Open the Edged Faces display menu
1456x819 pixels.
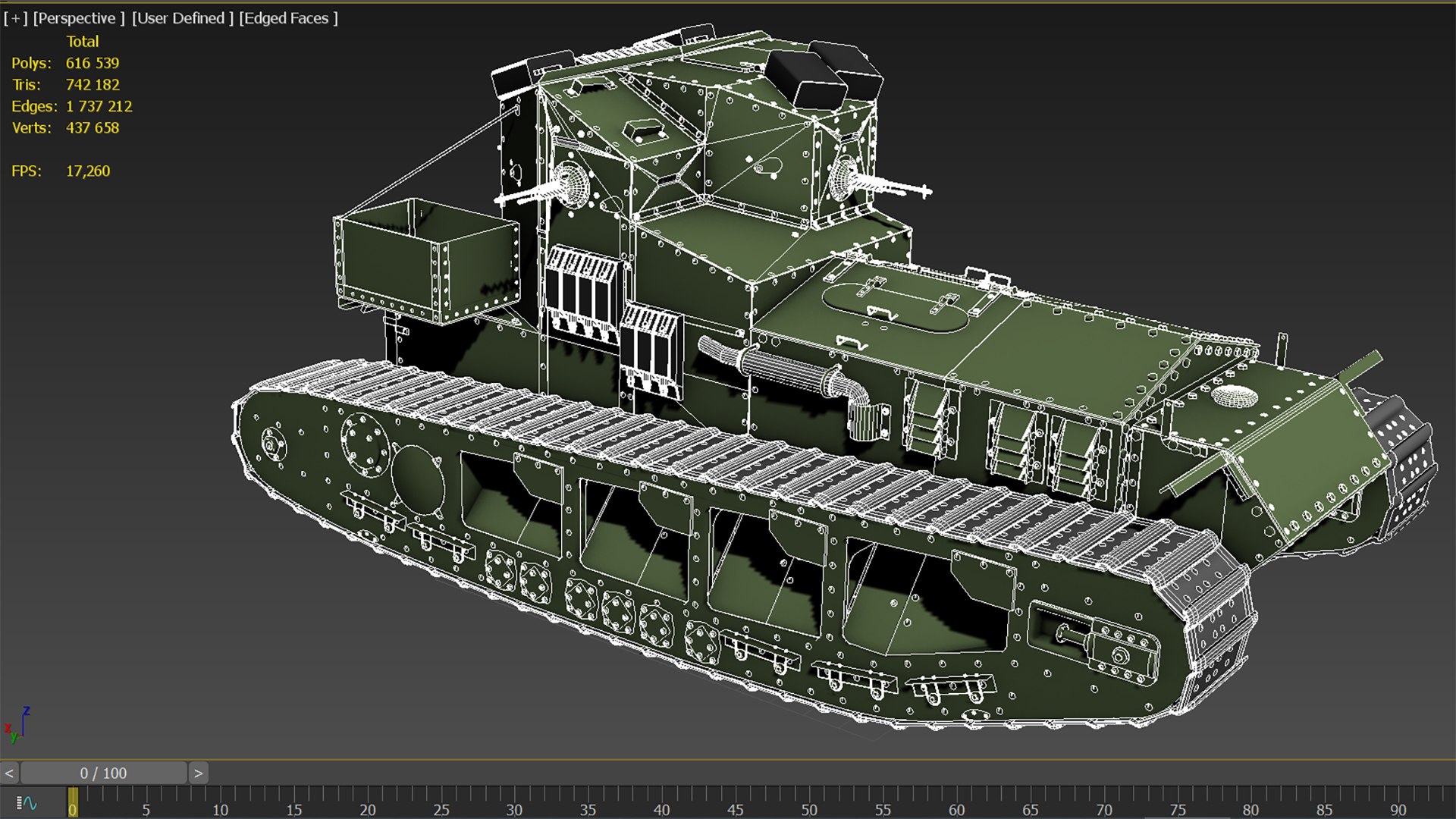click(288, 18)
